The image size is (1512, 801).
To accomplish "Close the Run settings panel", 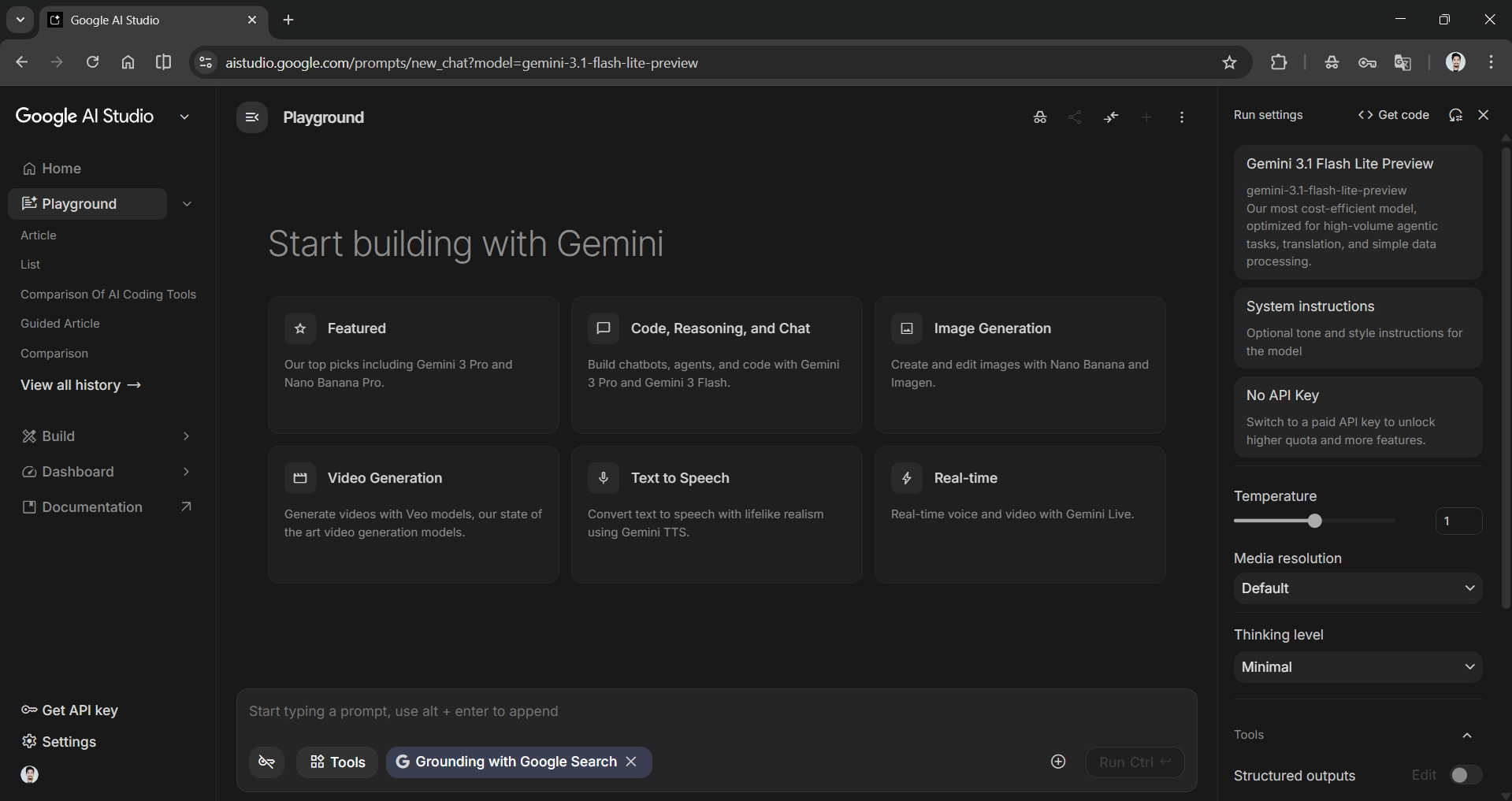I will 1484,115.
